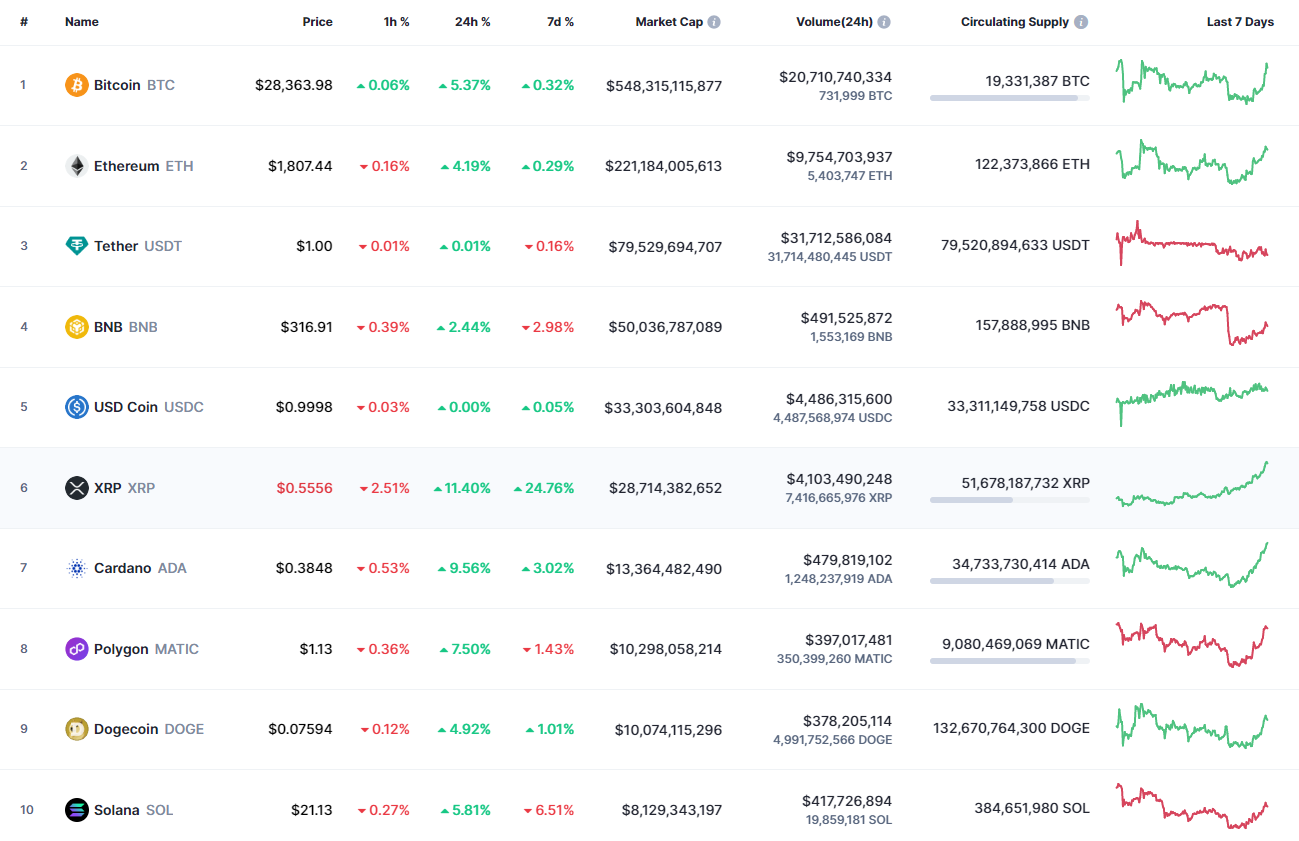Click the Cardano logo icon
1299x841 pixels.
[x=75, y=568]
